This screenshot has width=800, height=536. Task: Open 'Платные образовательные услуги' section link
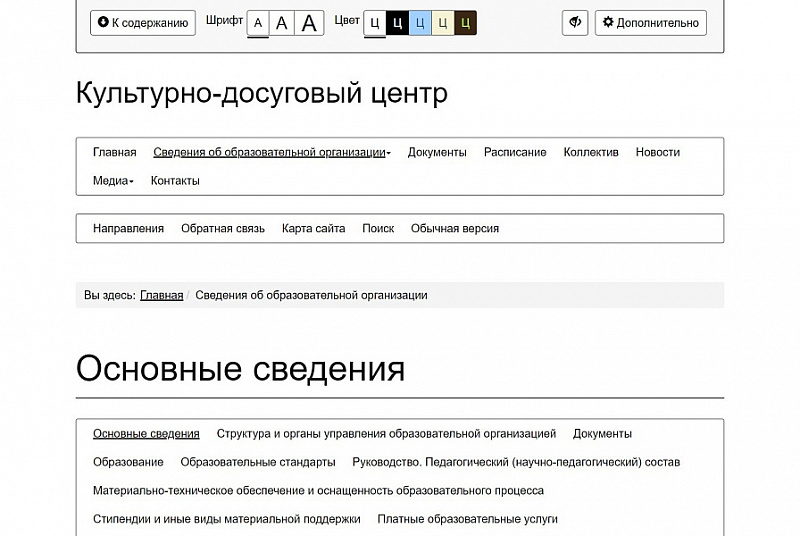(467, 519)
